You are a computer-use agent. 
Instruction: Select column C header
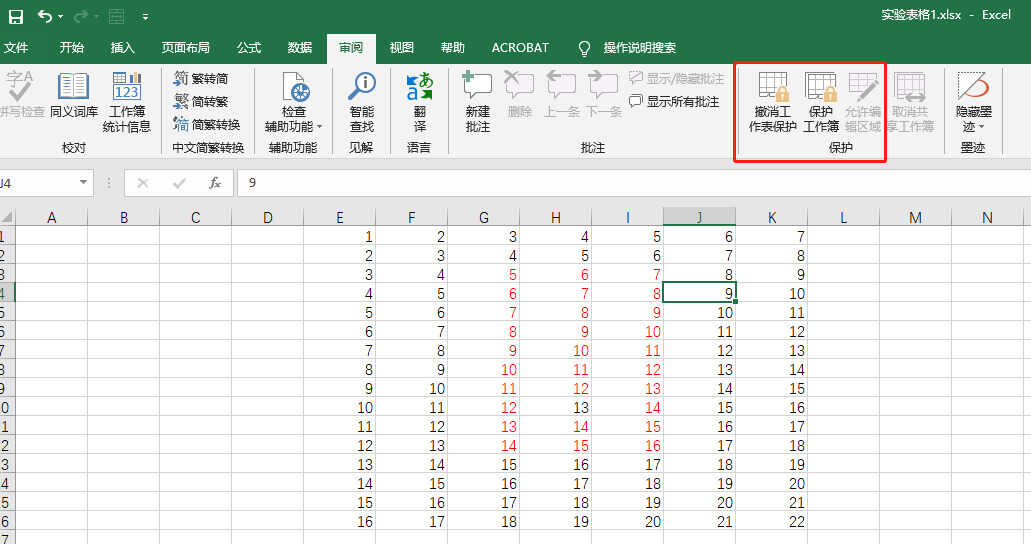tap(195, 218)
